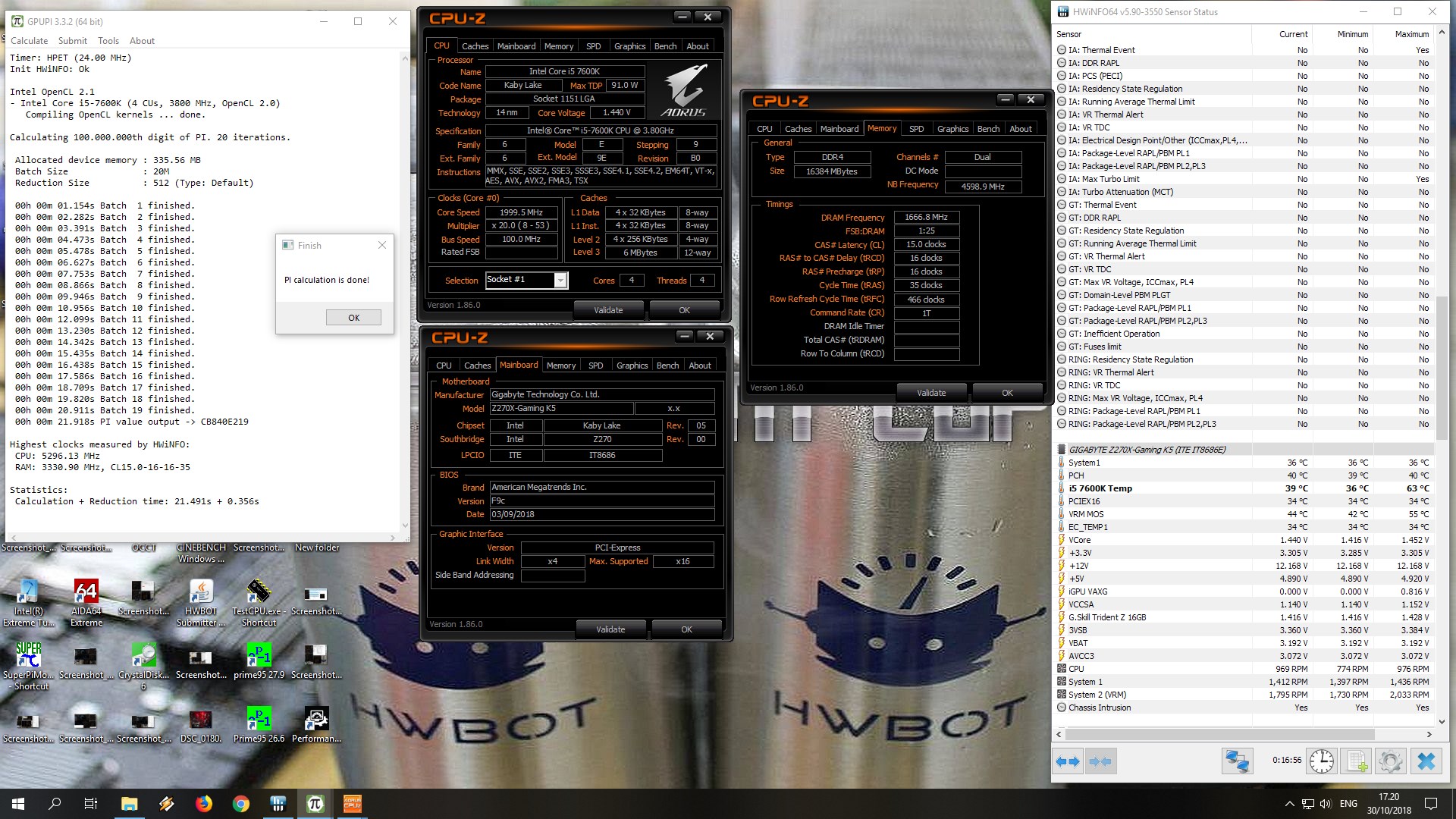Click Current column header in HWiNFO
This screenshot has width=1456, height=819.
point(1293,34)
